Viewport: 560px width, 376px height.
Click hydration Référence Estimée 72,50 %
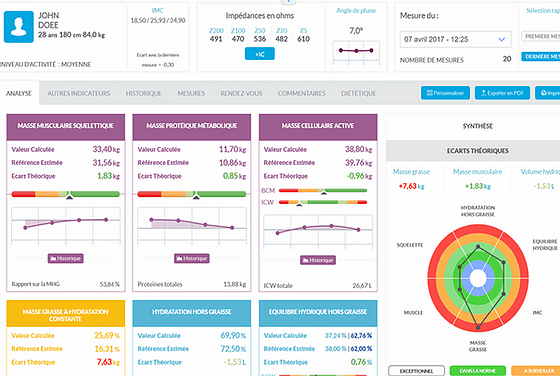click(233, 349)
